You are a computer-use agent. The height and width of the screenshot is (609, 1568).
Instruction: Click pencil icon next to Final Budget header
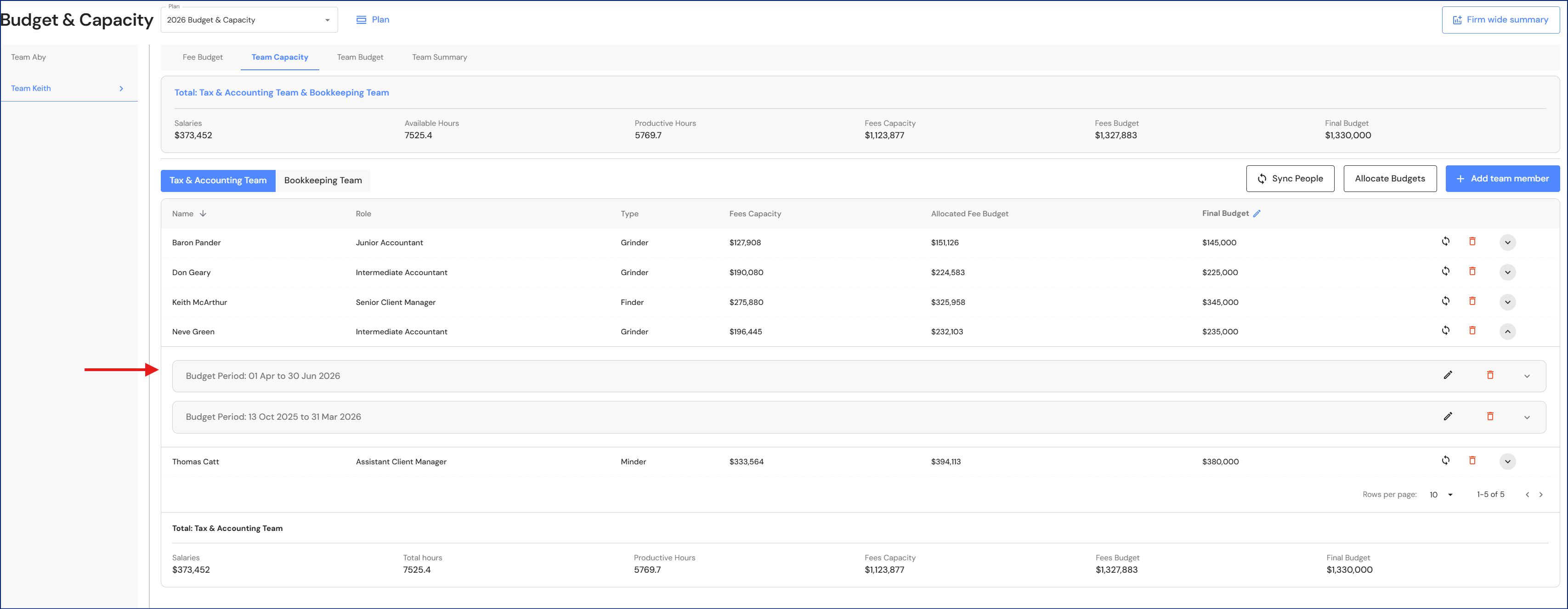1257,214
